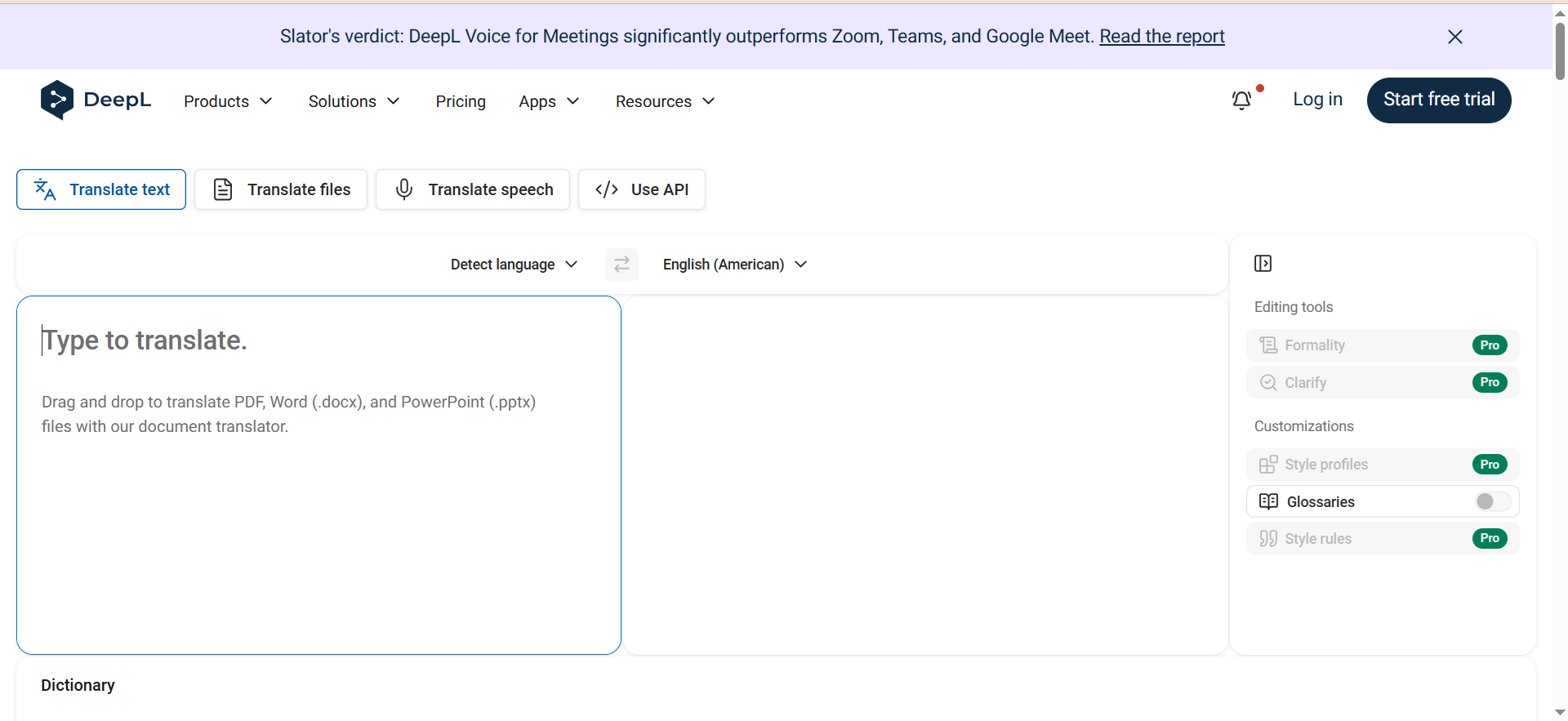
Task: Switch to the Translate speech tab
Action: point(473,189)
